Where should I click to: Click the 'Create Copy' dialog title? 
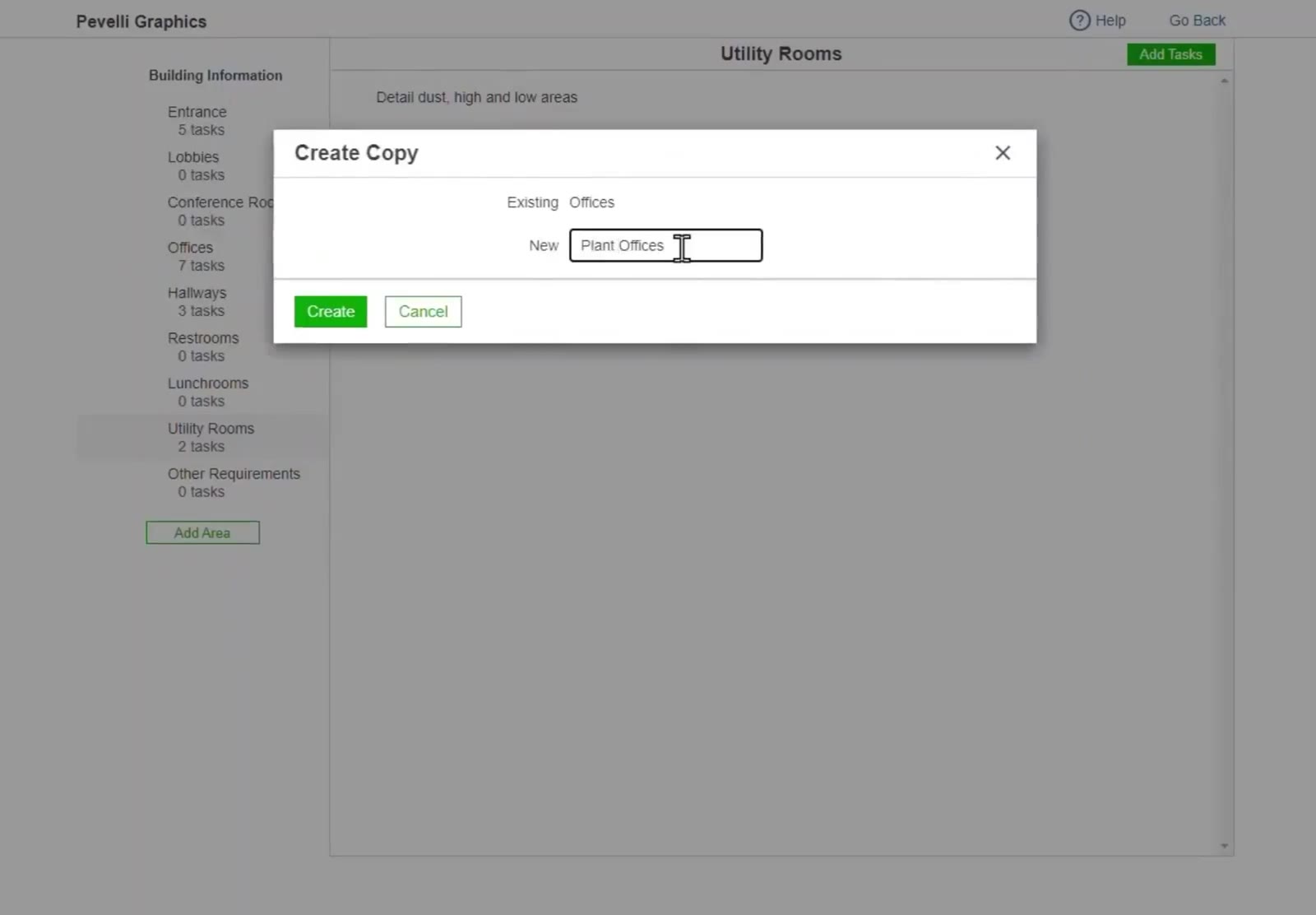click(356, 153)
